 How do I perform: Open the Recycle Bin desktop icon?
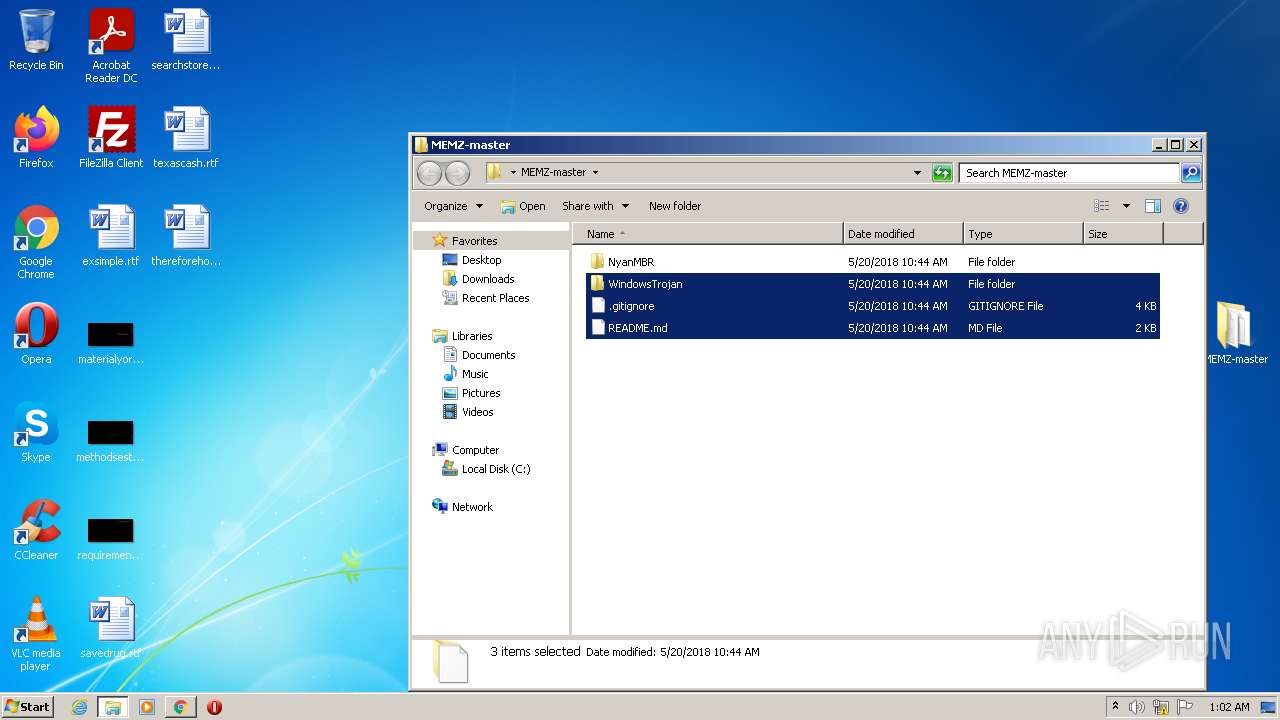coord(36,40)
